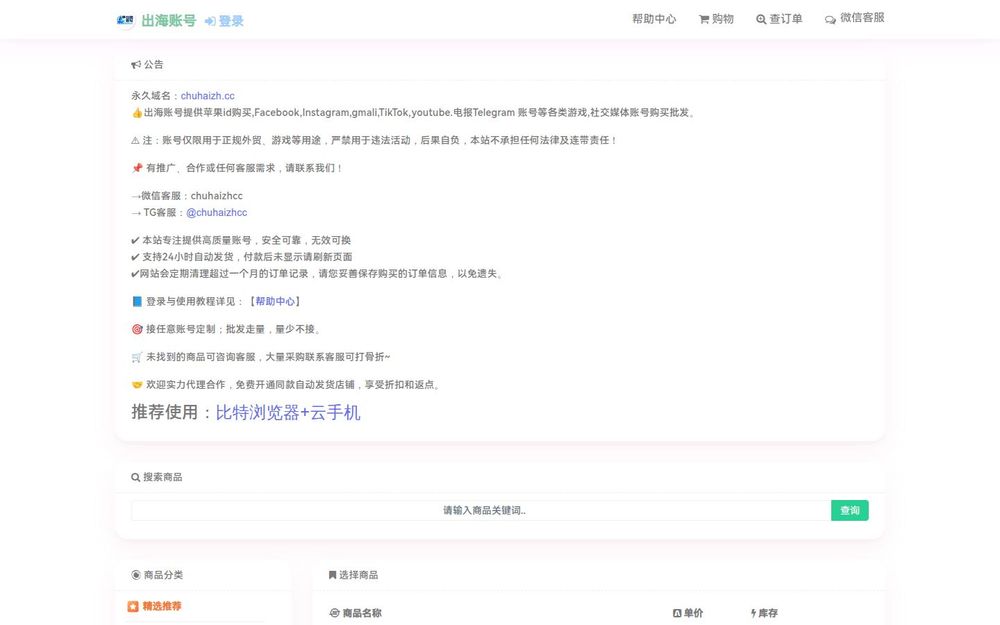Screen dimensions: 1000x625
Task: Click the 商品分类 category icon
Action: click(136, 575)
